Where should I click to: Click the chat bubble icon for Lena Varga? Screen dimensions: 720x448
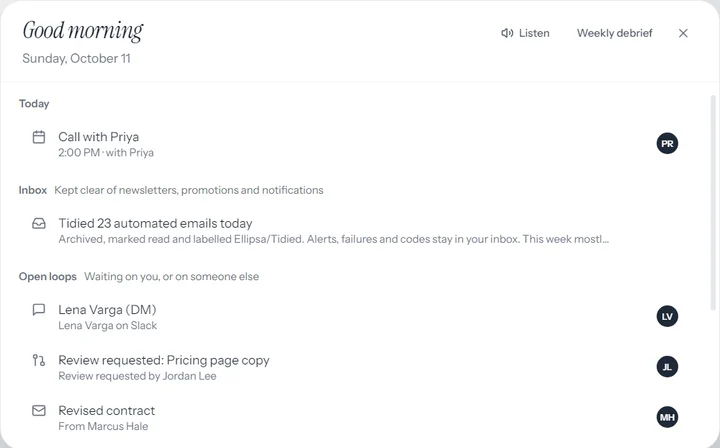(39, 310)
